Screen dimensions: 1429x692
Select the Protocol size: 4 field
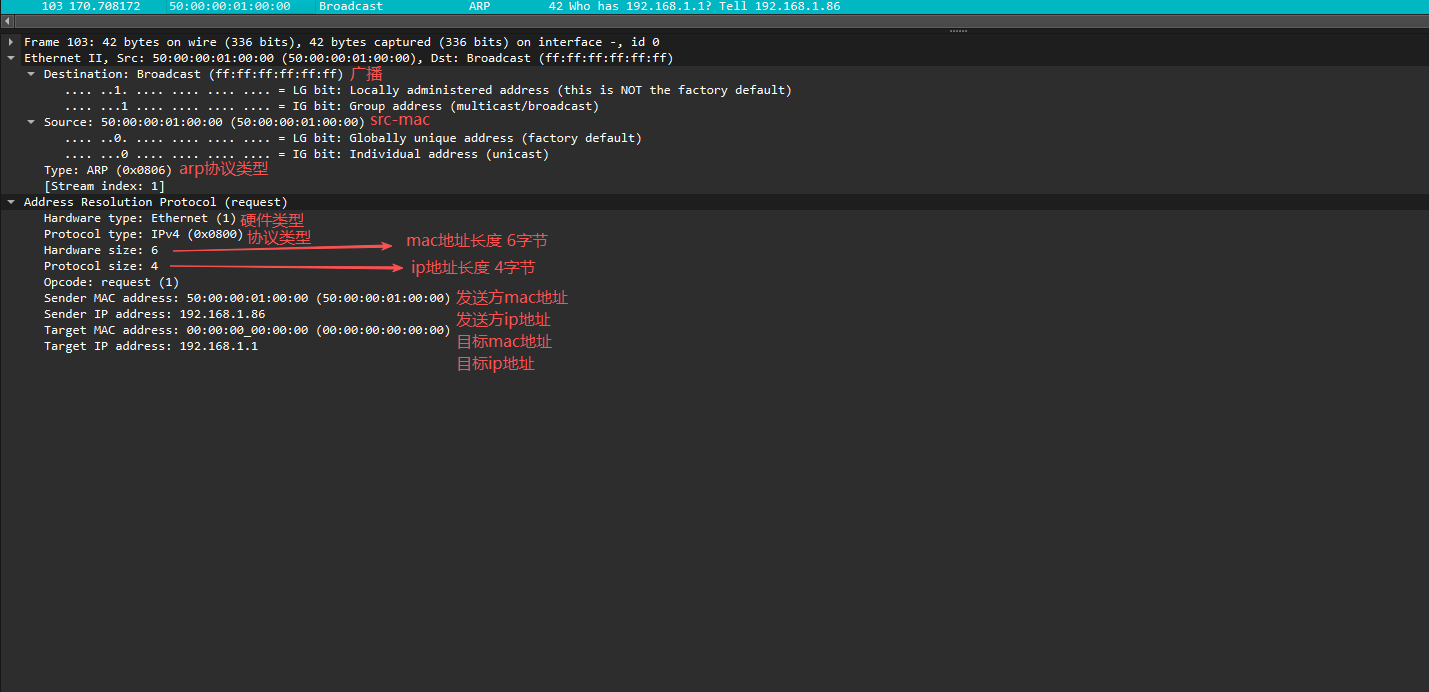point(100,266)
